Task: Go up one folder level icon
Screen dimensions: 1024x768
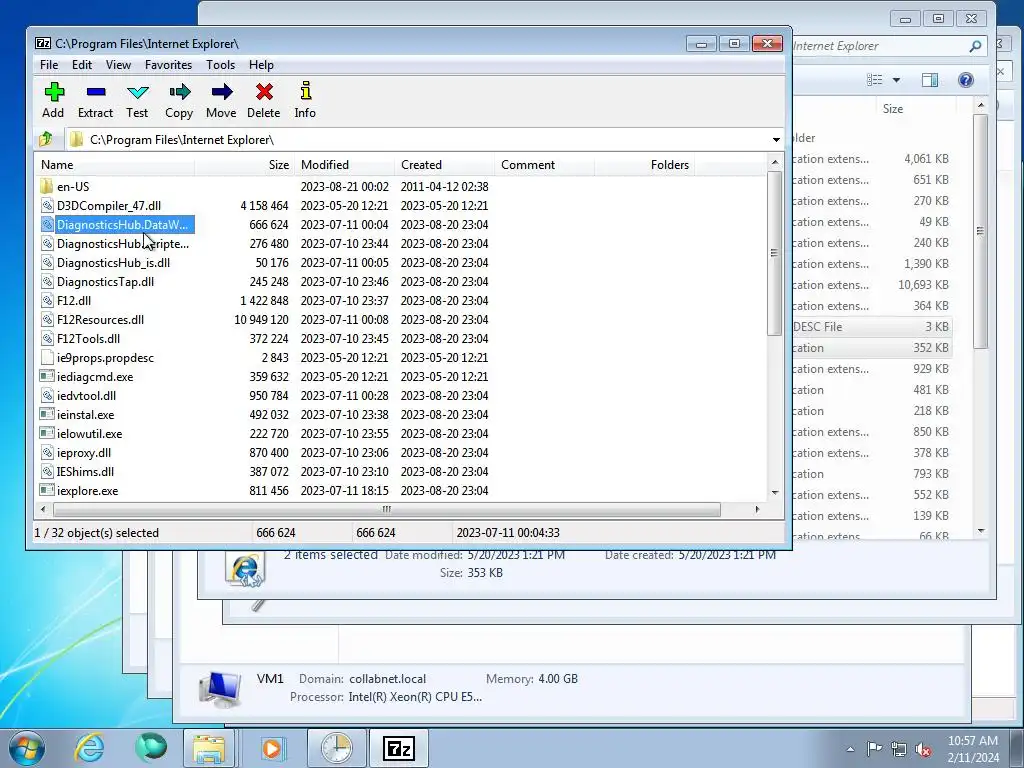Action: (46, 139)
